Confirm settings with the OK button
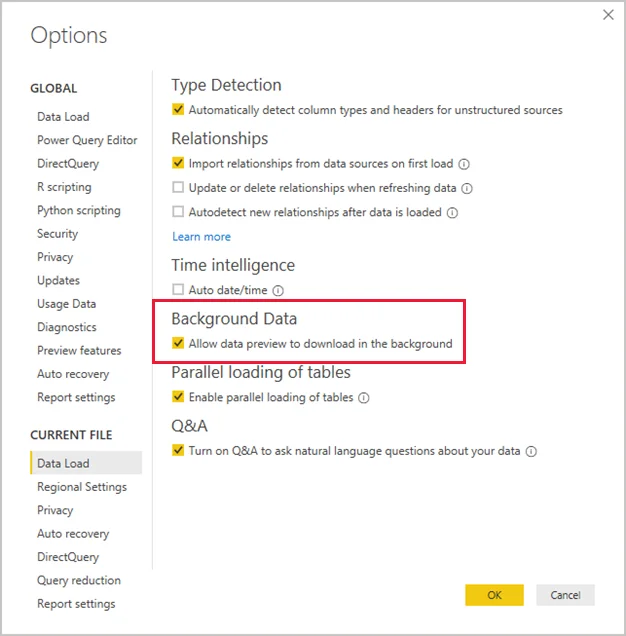This screenshot has width=626, height=636. pyautogui.click(x=494, y=595)
